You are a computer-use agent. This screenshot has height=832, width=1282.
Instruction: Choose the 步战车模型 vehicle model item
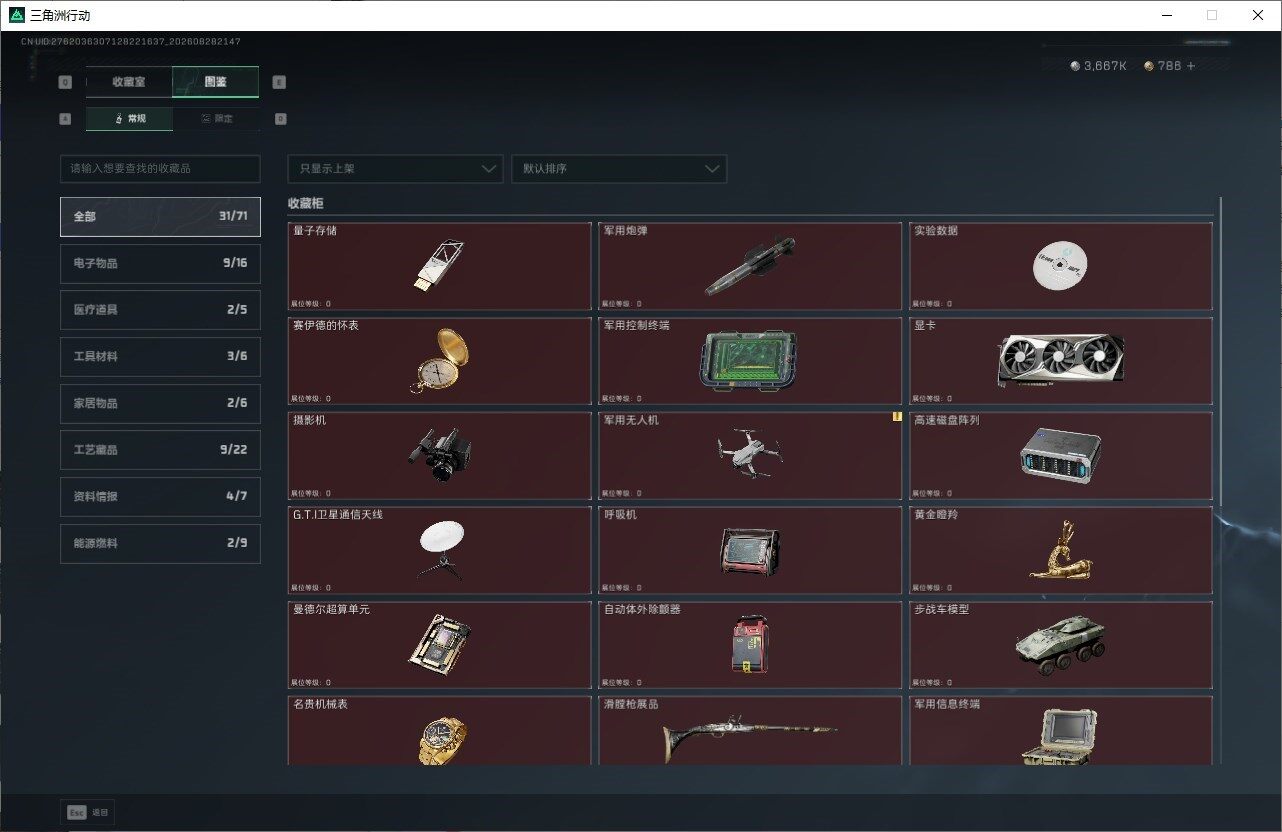[1060, 644]
